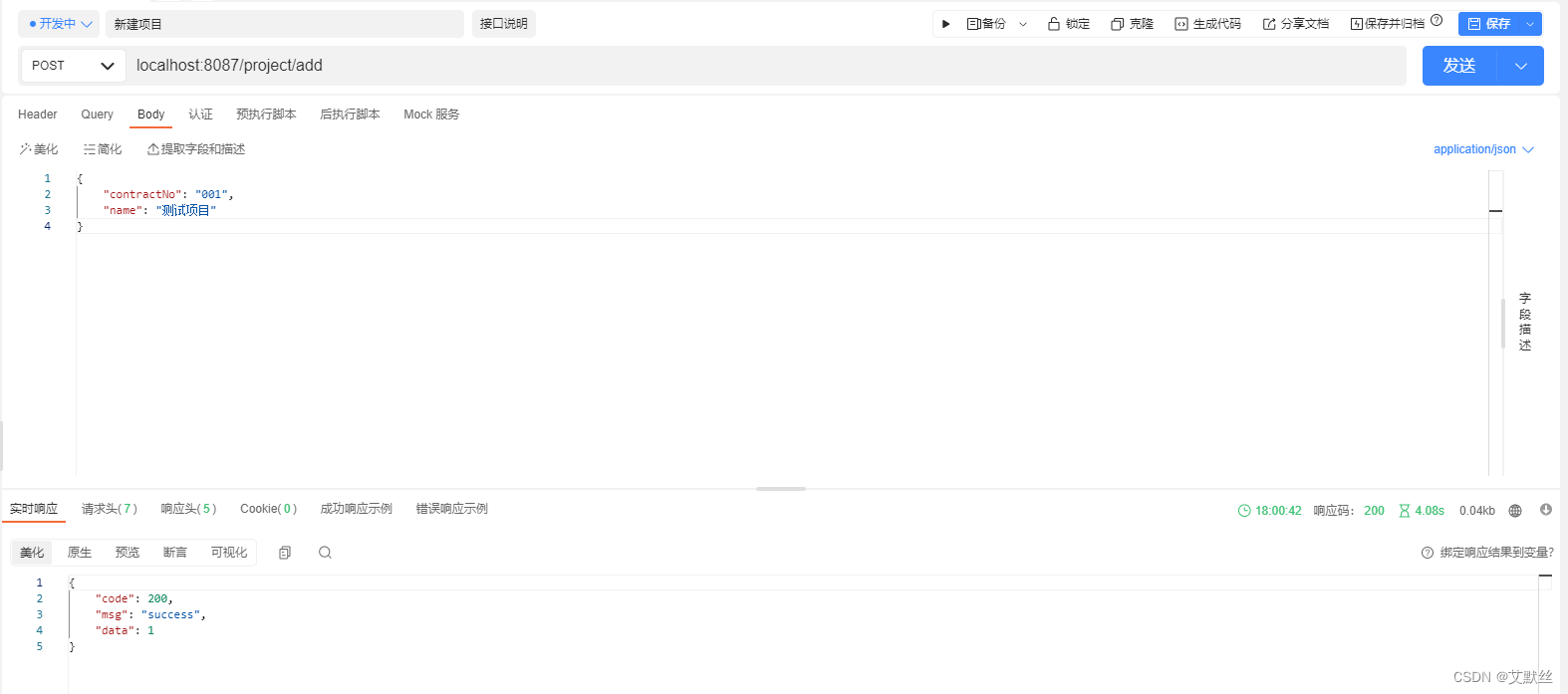Click the globe network icon in response bar
The height and width of the screenshot is (694, 1568).
tap(1515, 511)
